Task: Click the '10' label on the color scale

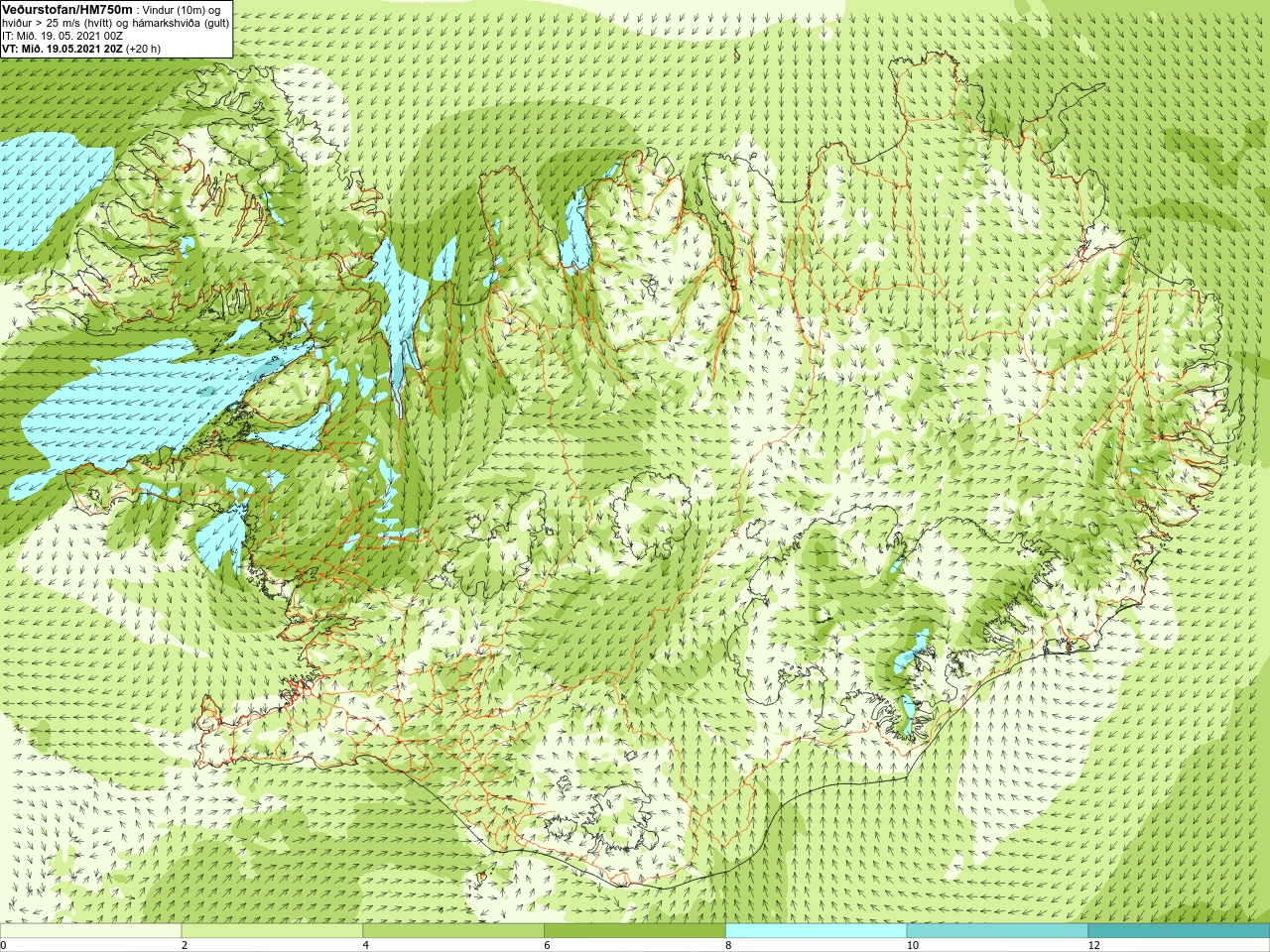Action: (912, 945)
